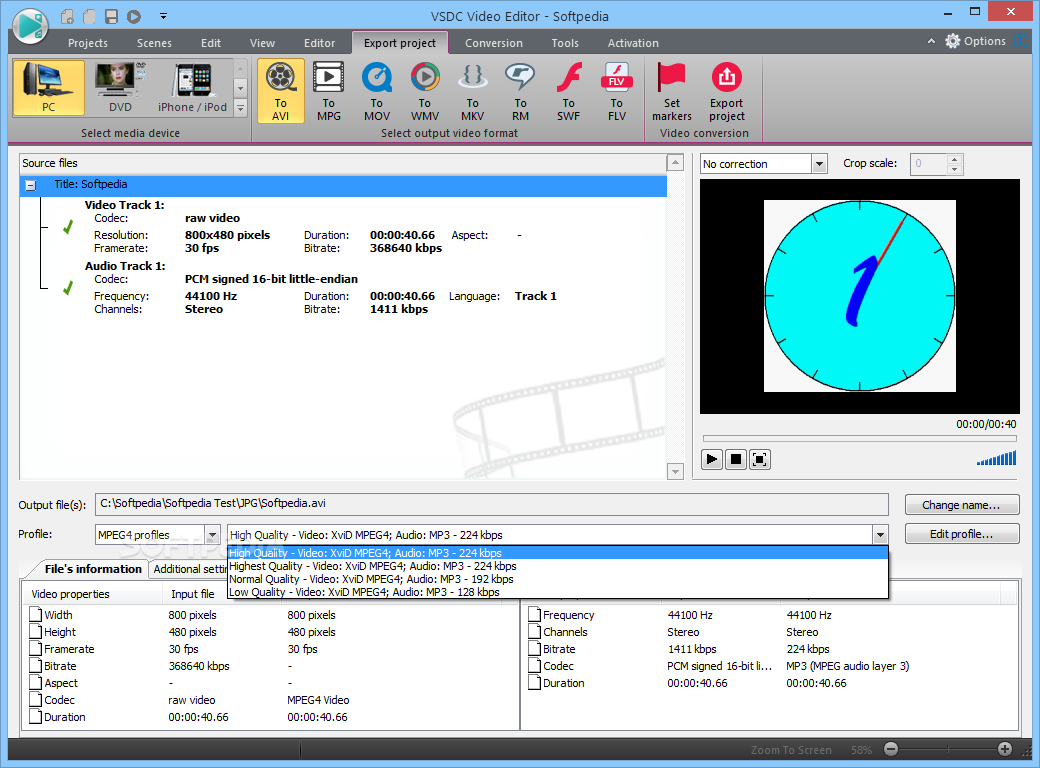Open the MPEG4 profiles dropdown
This screenshot has width=1040, height=768.
212,535
